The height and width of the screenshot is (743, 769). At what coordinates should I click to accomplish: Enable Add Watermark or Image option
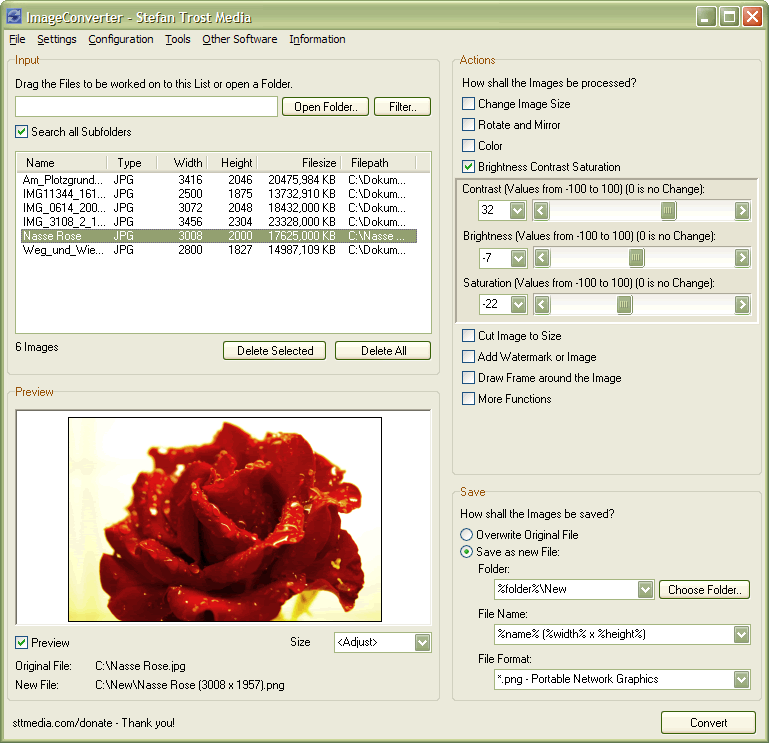pos(469,357)
